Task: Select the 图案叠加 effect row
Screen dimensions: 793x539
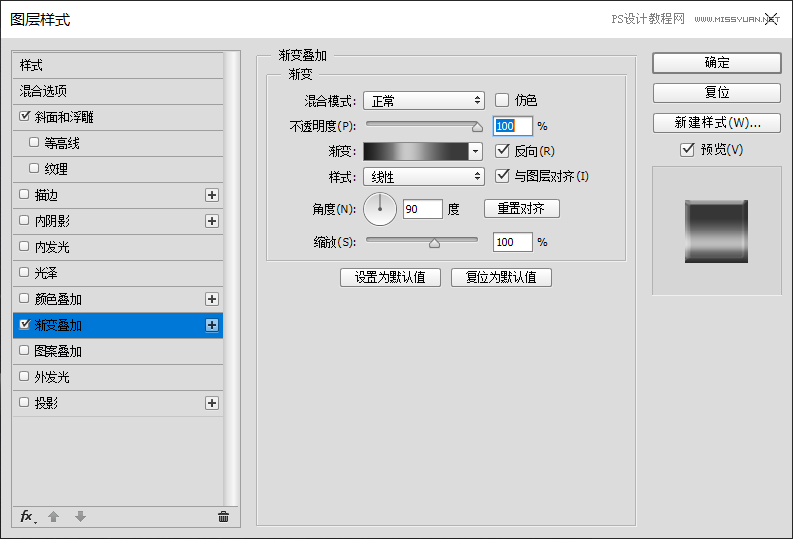Action: [x=118, y=351]
